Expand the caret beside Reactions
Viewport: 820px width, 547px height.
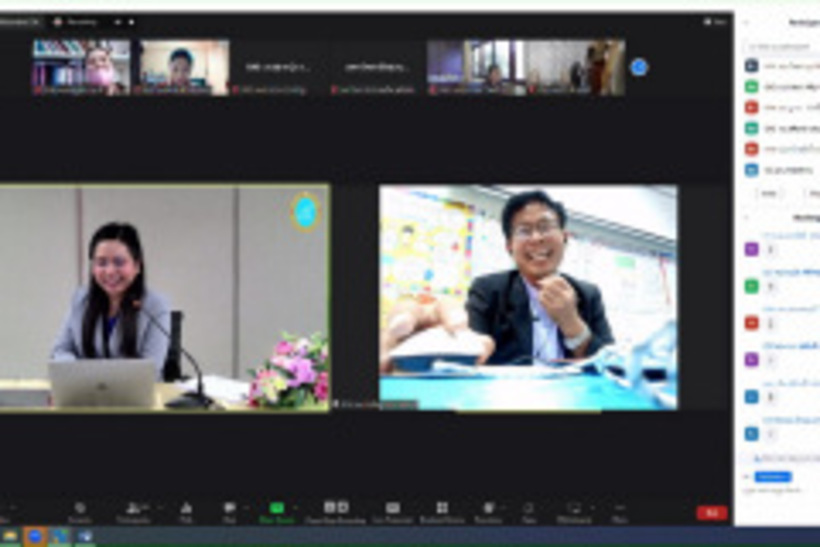click(504, 508)
